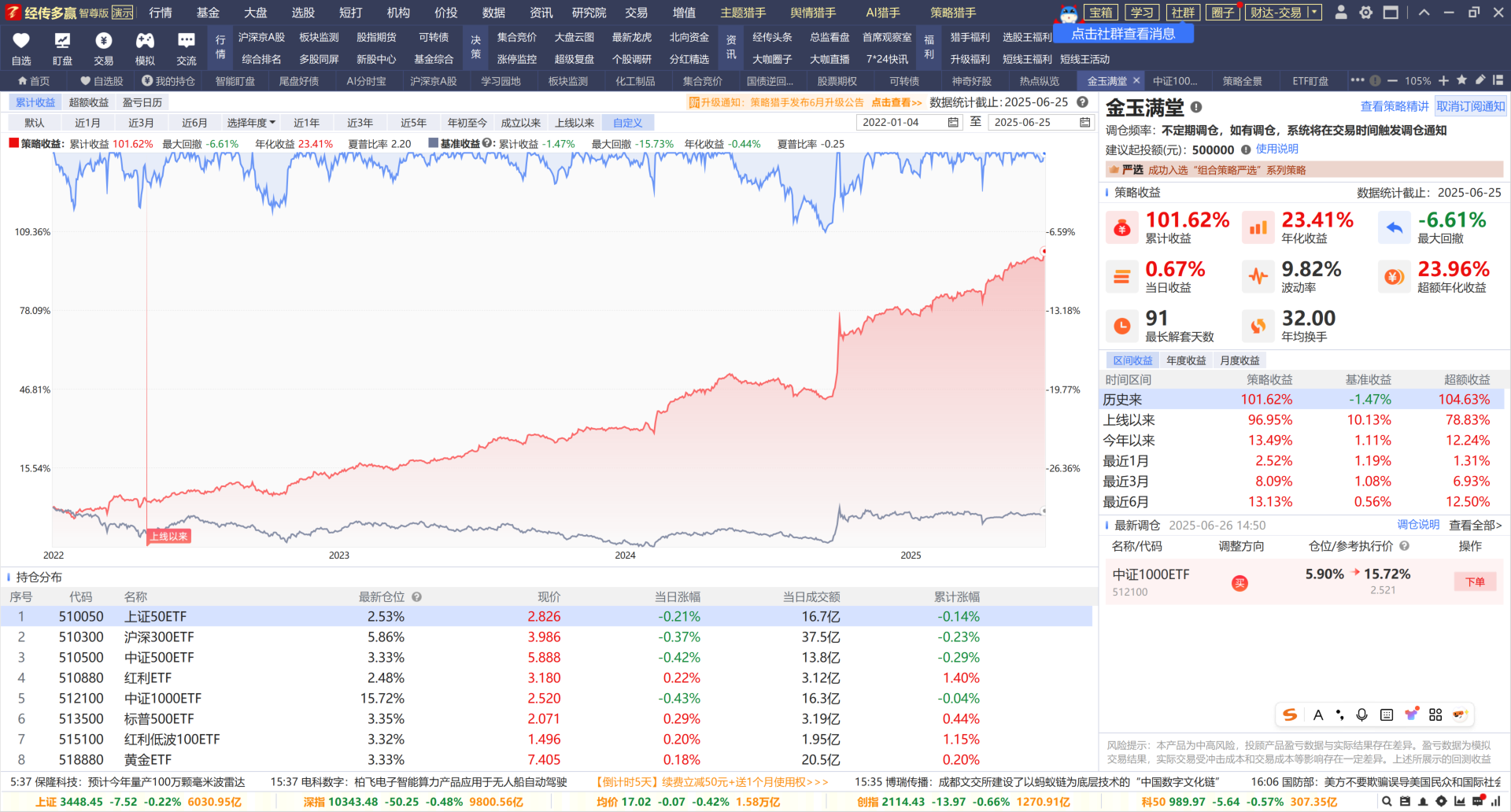Toggle the red 策略收益 legend marker
Image resolution: width=1511 pixels, height=812 pixels.
(x=13, y=143)
